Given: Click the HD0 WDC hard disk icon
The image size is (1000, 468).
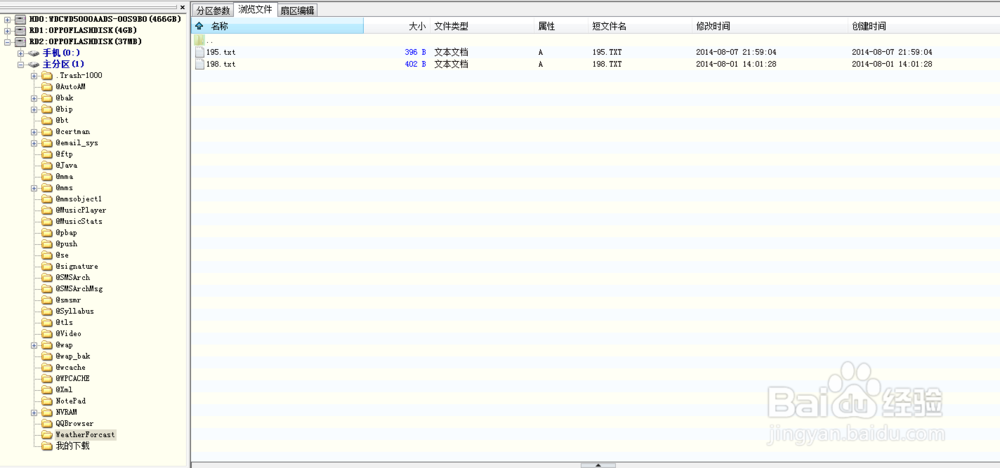Looking at the screenshot, I should tap(20, 19).
